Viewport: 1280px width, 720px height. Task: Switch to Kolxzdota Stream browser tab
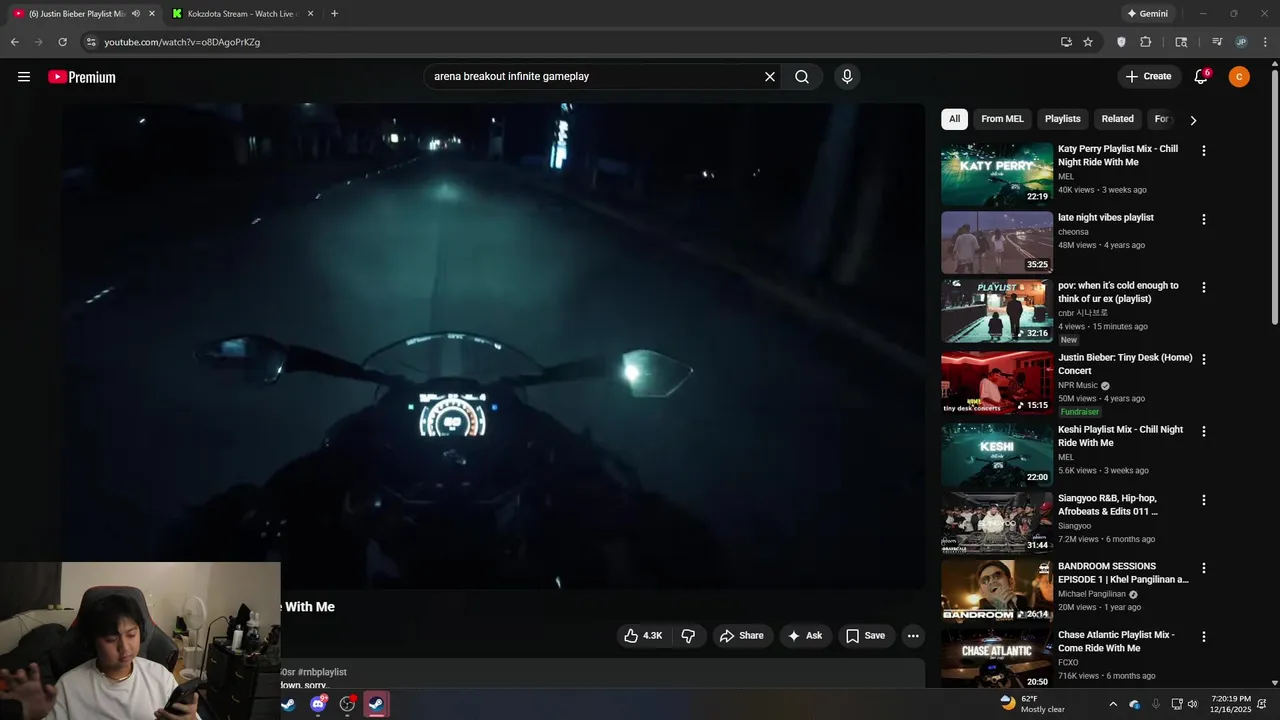[x=241, y=14]
